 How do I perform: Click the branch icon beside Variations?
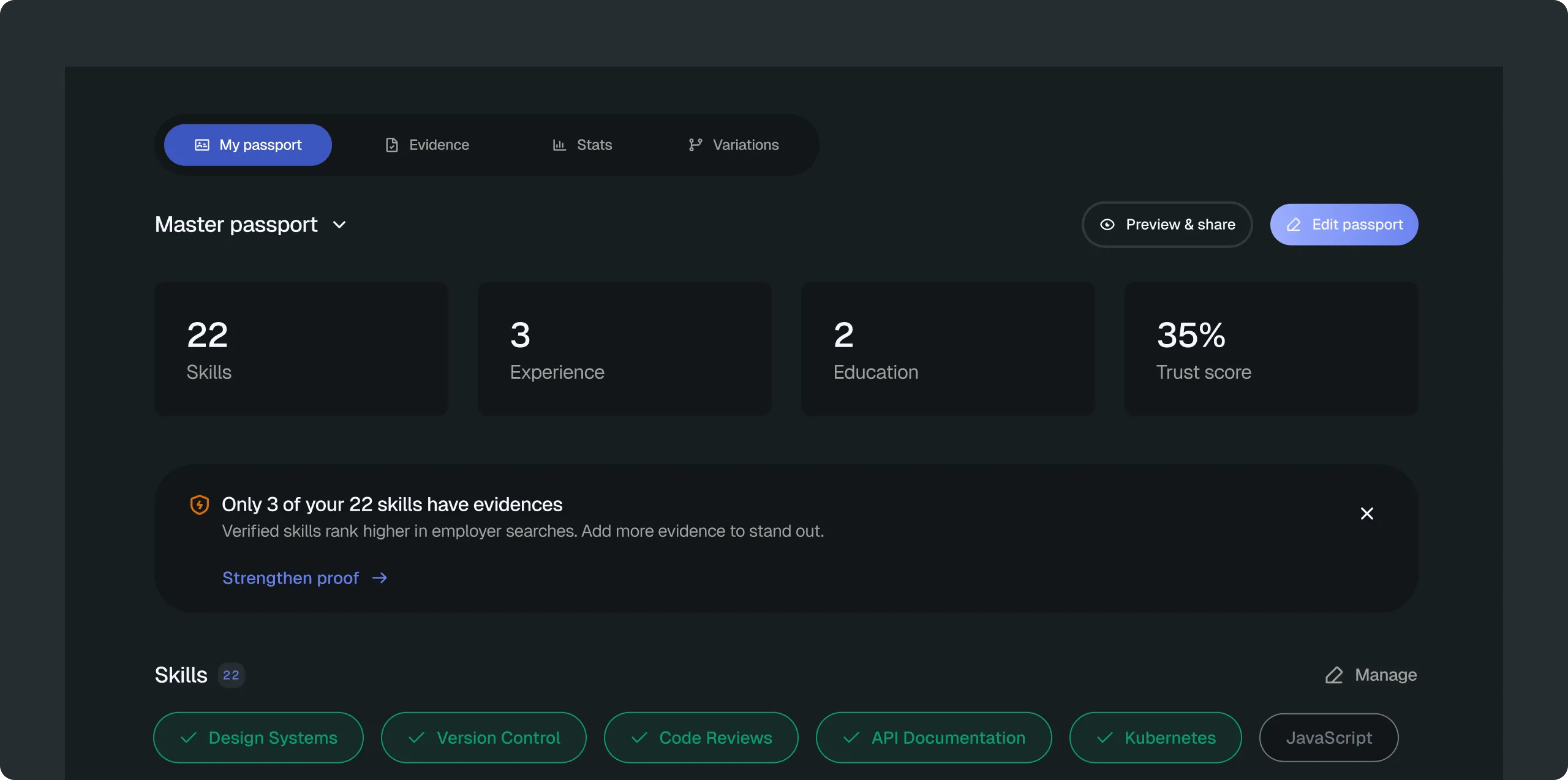click(x=695, y=145)
